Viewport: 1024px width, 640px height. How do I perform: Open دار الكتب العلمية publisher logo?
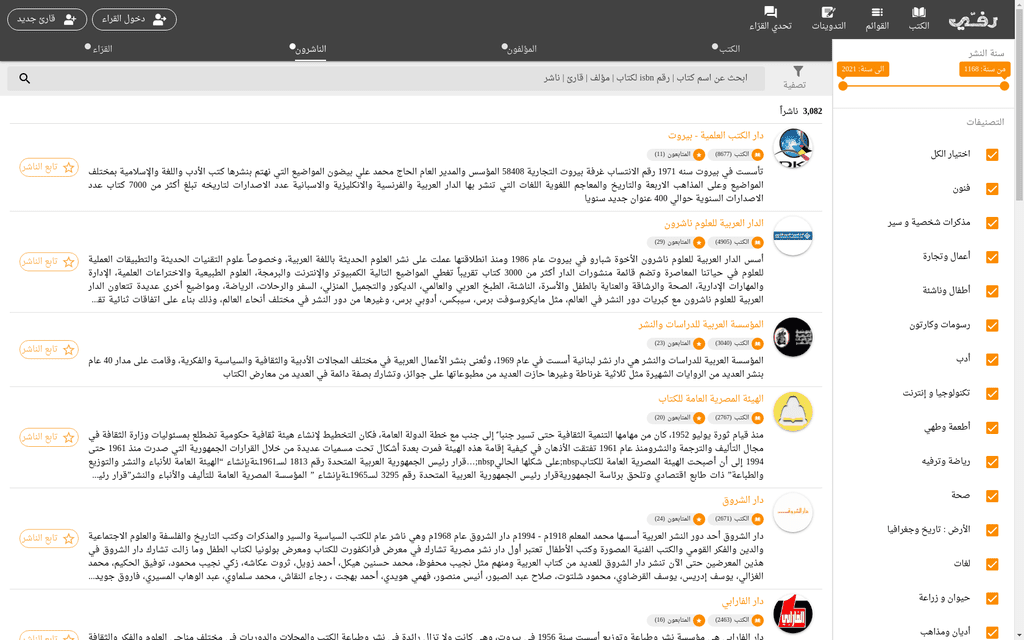(792, 148)
